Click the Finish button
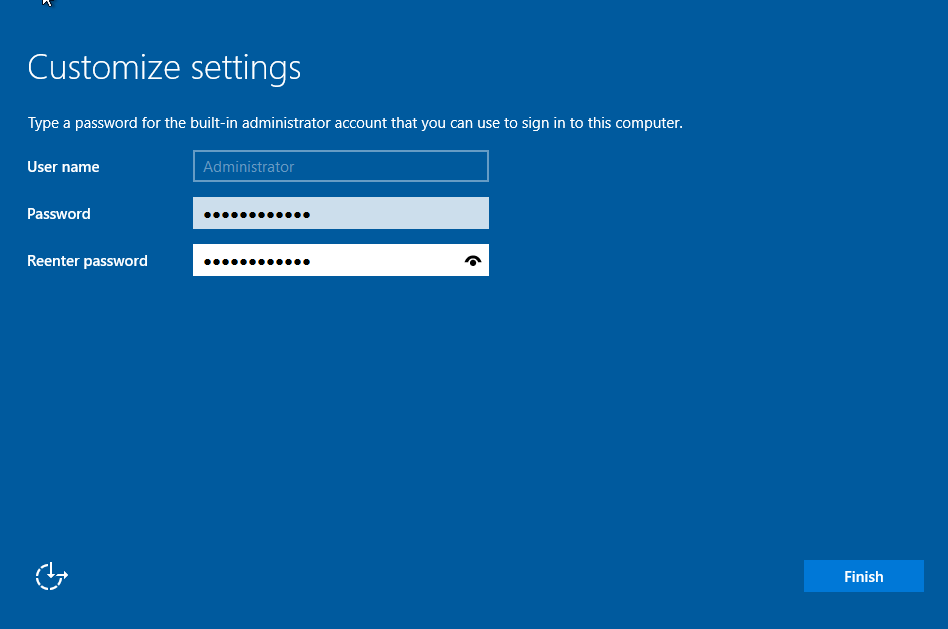 (x=863, y=576)
